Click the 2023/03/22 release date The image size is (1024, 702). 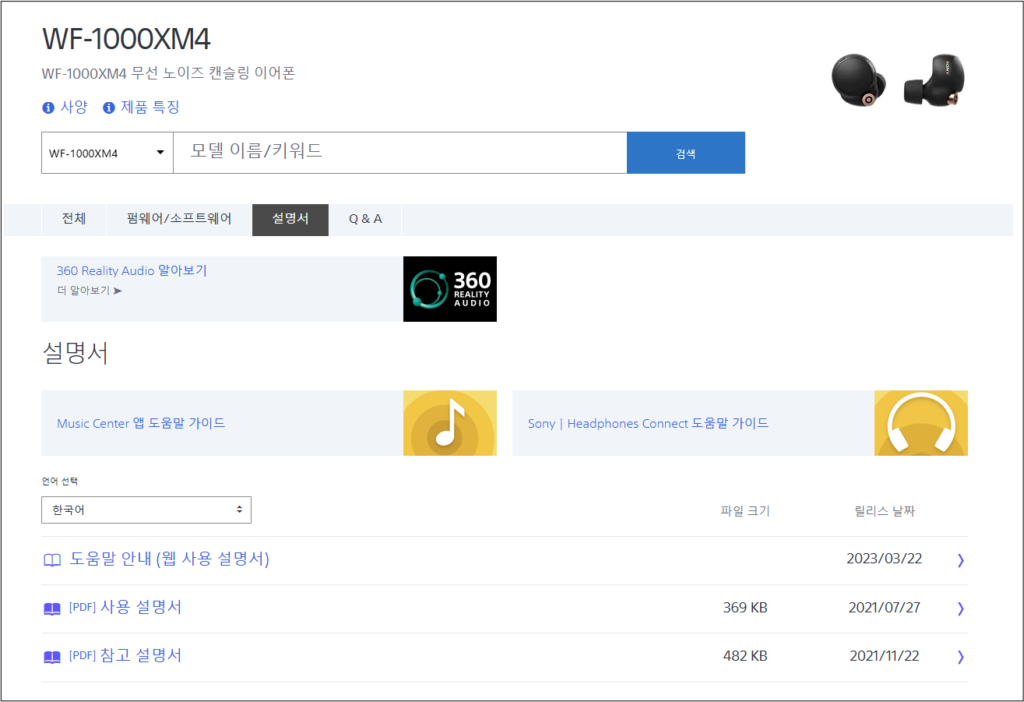[884, 559]
